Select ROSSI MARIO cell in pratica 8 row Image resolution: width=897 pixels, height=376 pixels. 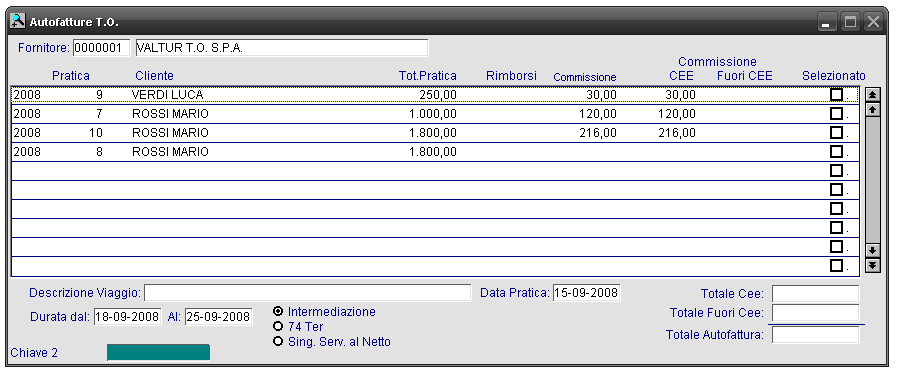click(170, 152)
